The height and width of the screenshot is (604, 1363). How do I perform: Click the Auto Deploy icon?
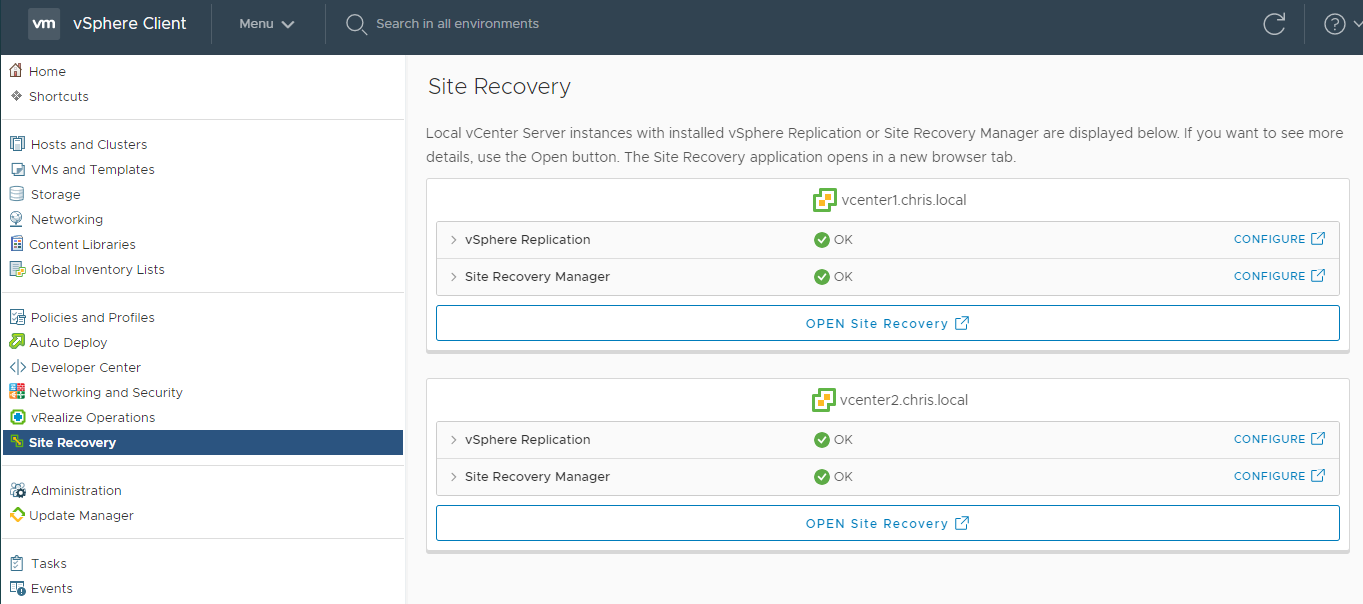(17, 342)
